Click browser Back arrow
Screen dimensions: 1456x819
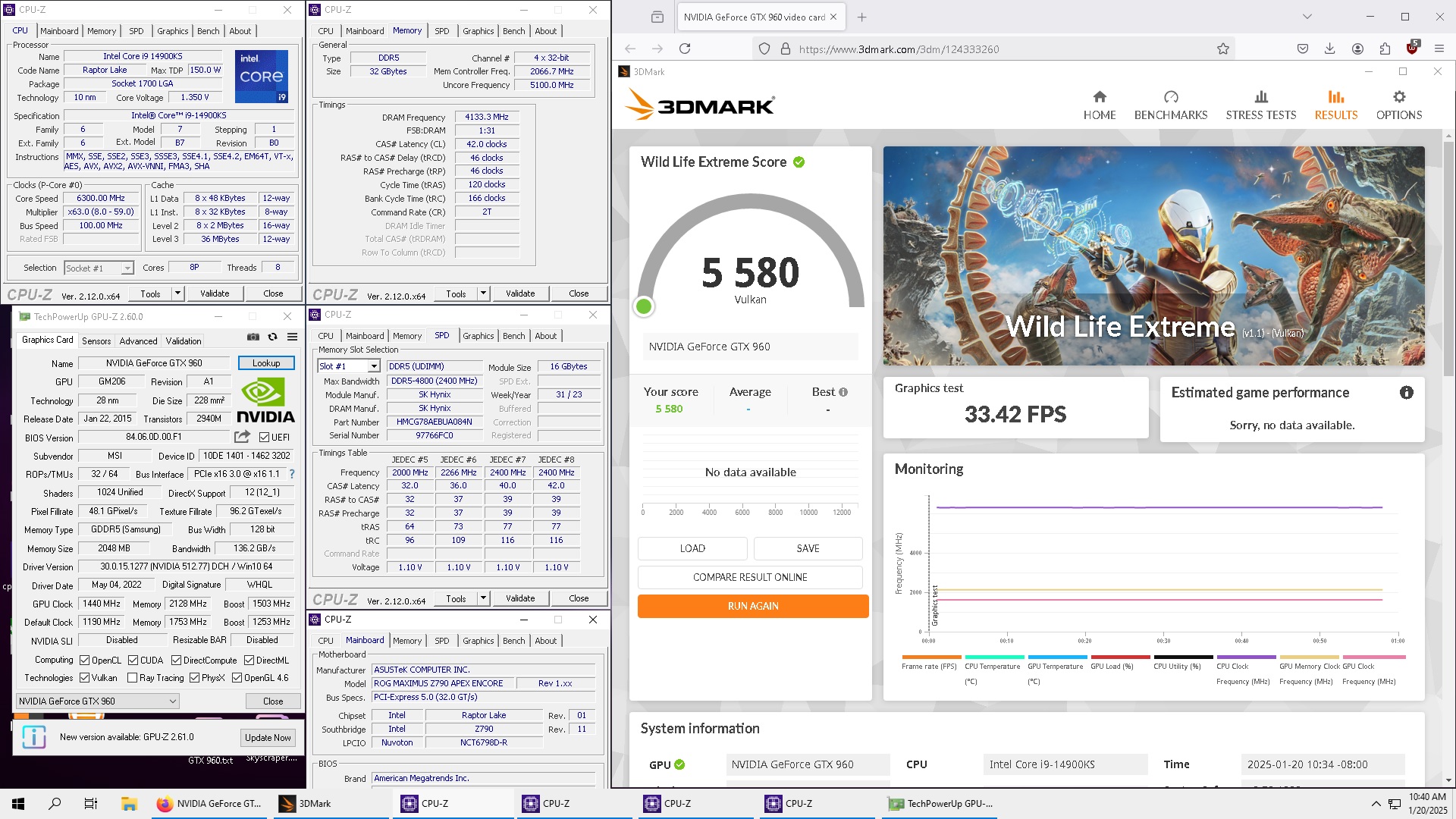[x=630, y=49]
